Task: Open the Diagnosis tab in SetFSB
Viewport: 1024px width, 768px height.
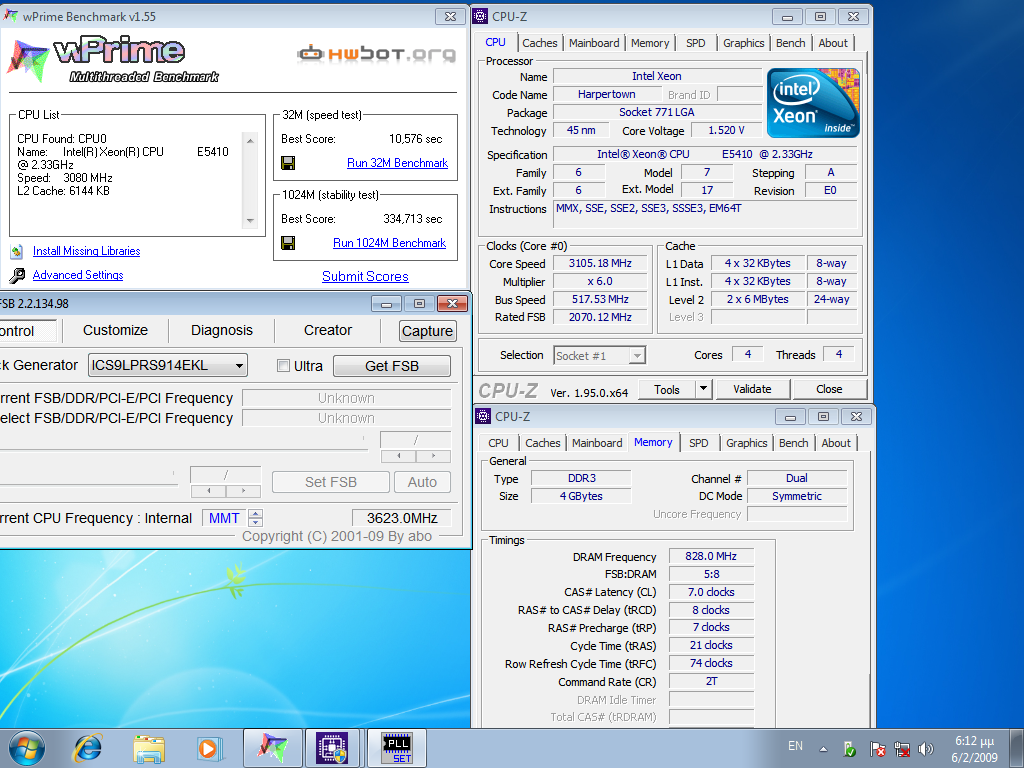Action: click(222, 330)
